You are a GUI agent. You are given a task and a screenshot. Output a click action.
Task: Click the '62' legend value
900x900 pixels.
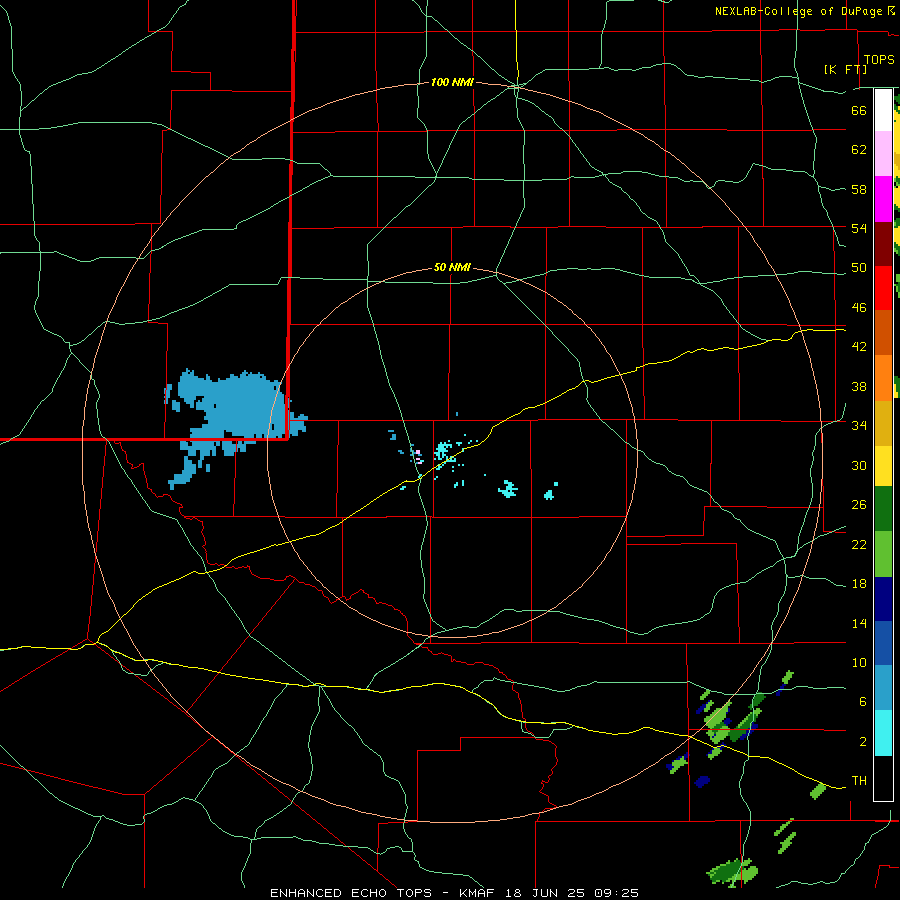pos(859,150)
